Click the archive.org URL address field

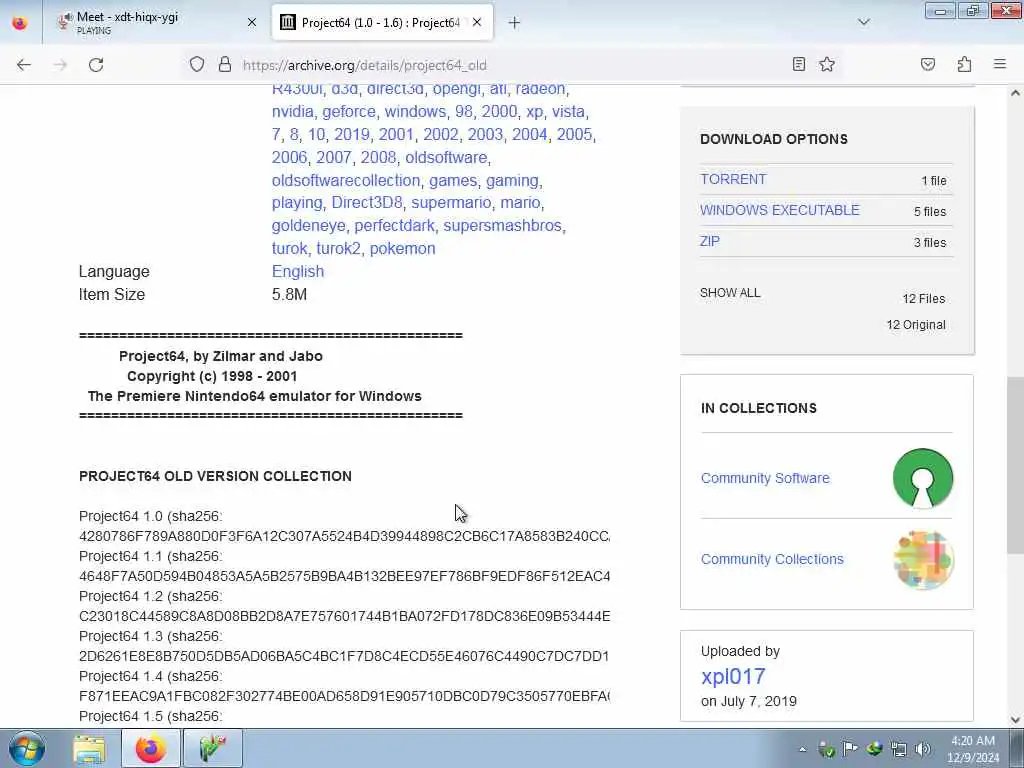click(509, 65)
